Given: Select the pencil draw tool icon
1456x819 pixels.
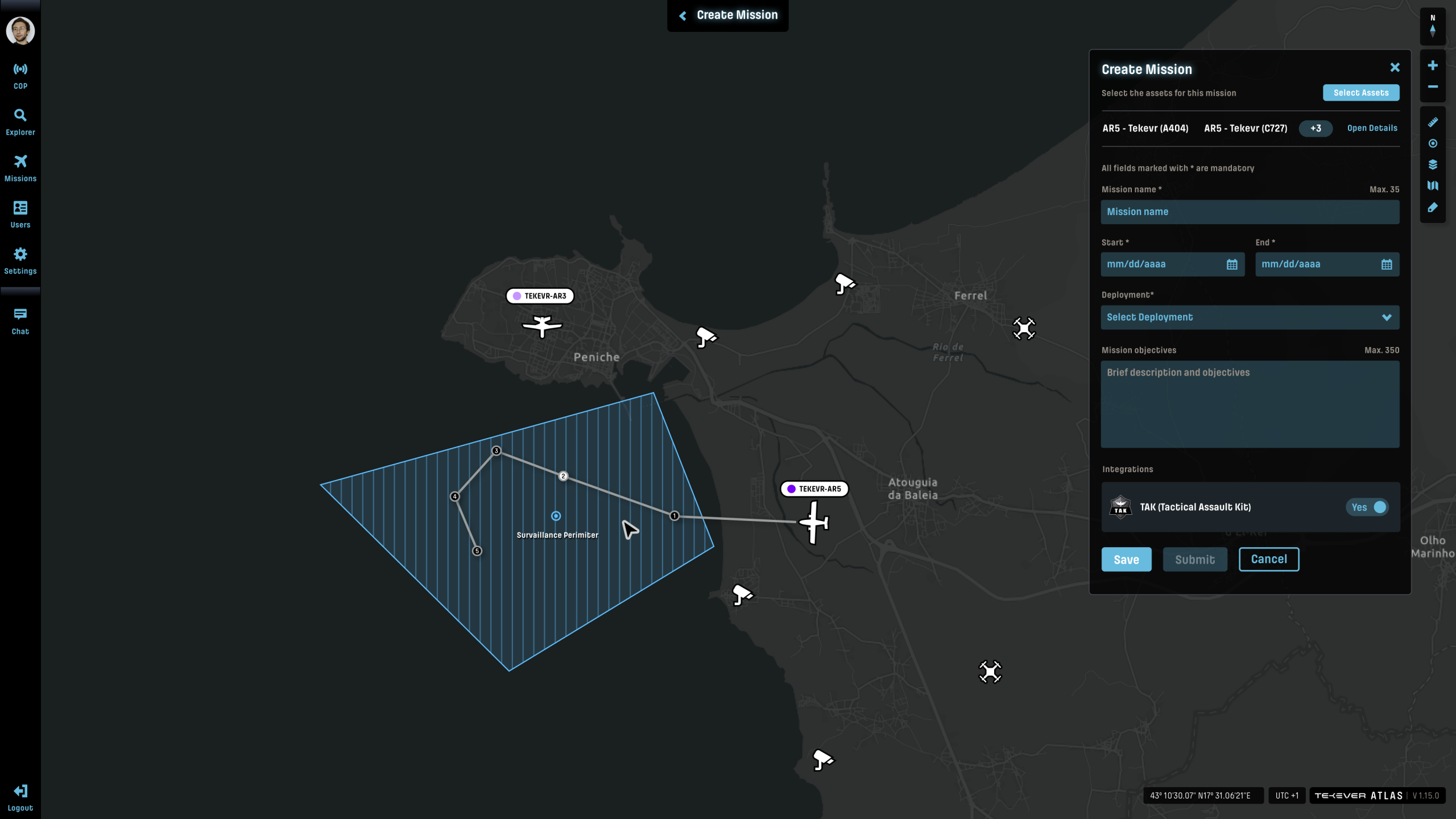Looking at the screenshot, I should tap(1433, 208).
